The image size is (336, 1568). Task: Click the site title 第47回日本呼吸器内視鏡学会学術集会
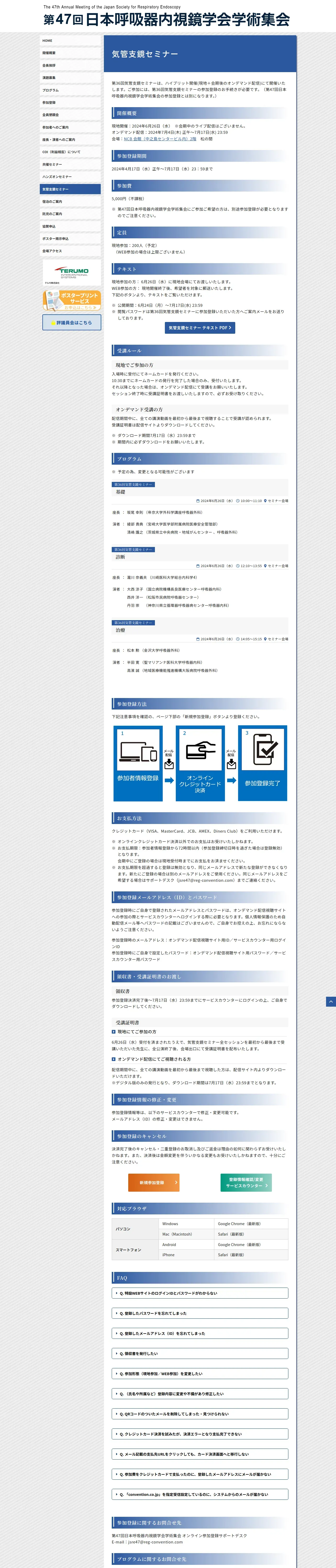[x=166, y=20]
